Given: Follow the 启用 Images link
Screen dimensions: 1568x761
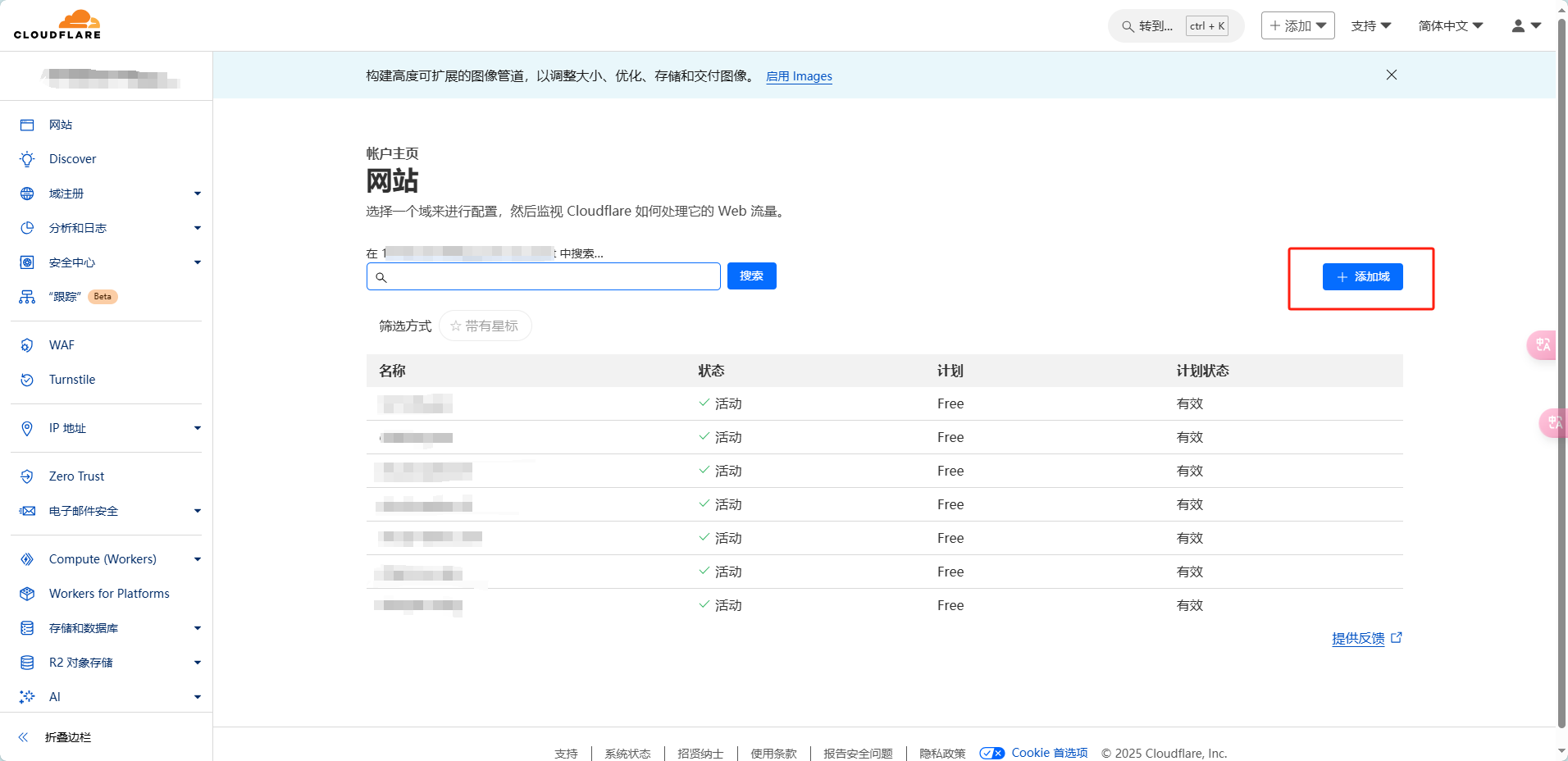Looking at the screenshot, I should pyautogui.click(x=799, y=76).
